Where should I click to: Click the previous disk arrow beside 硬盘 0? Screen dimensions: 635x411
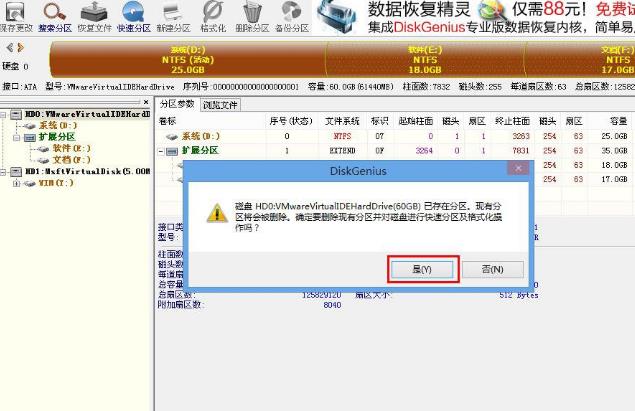point(9,47)
